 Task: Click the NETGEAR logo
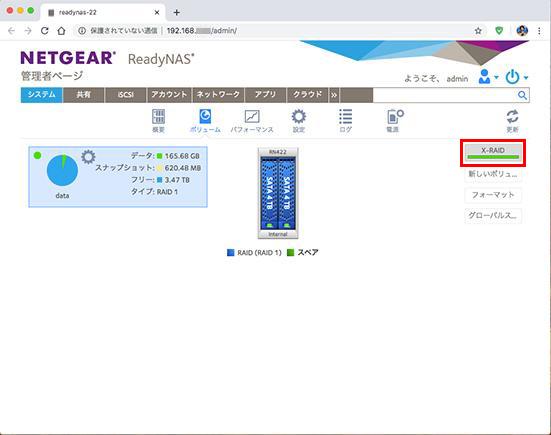pyautogui.click(x=68, y=58)
